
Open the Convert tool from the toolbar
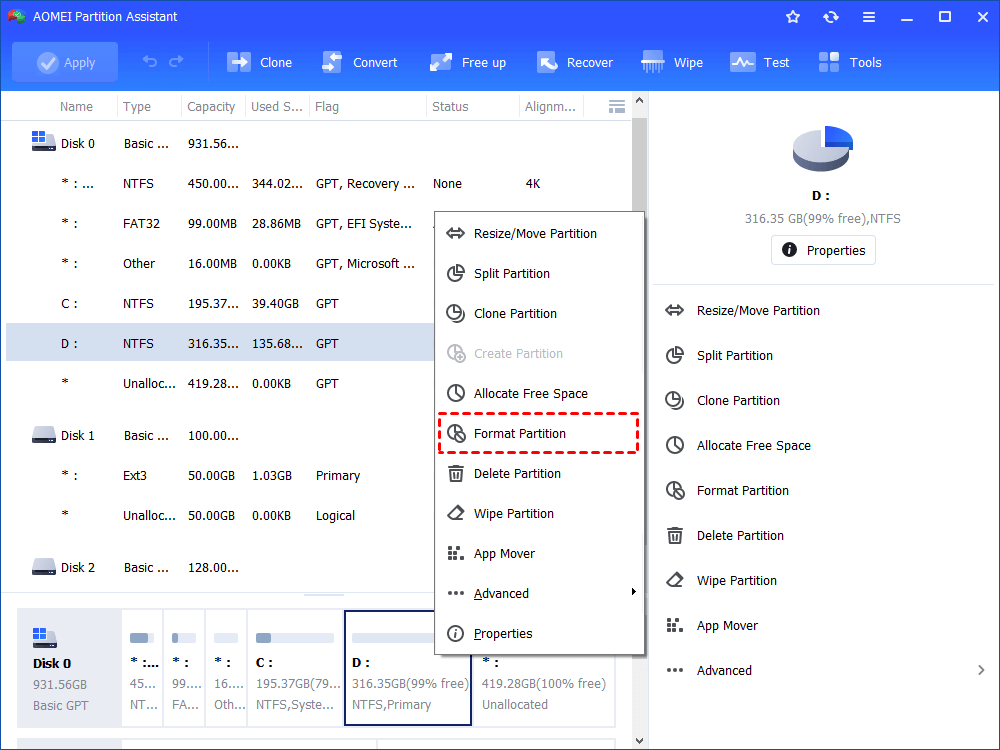pos(360,62)
